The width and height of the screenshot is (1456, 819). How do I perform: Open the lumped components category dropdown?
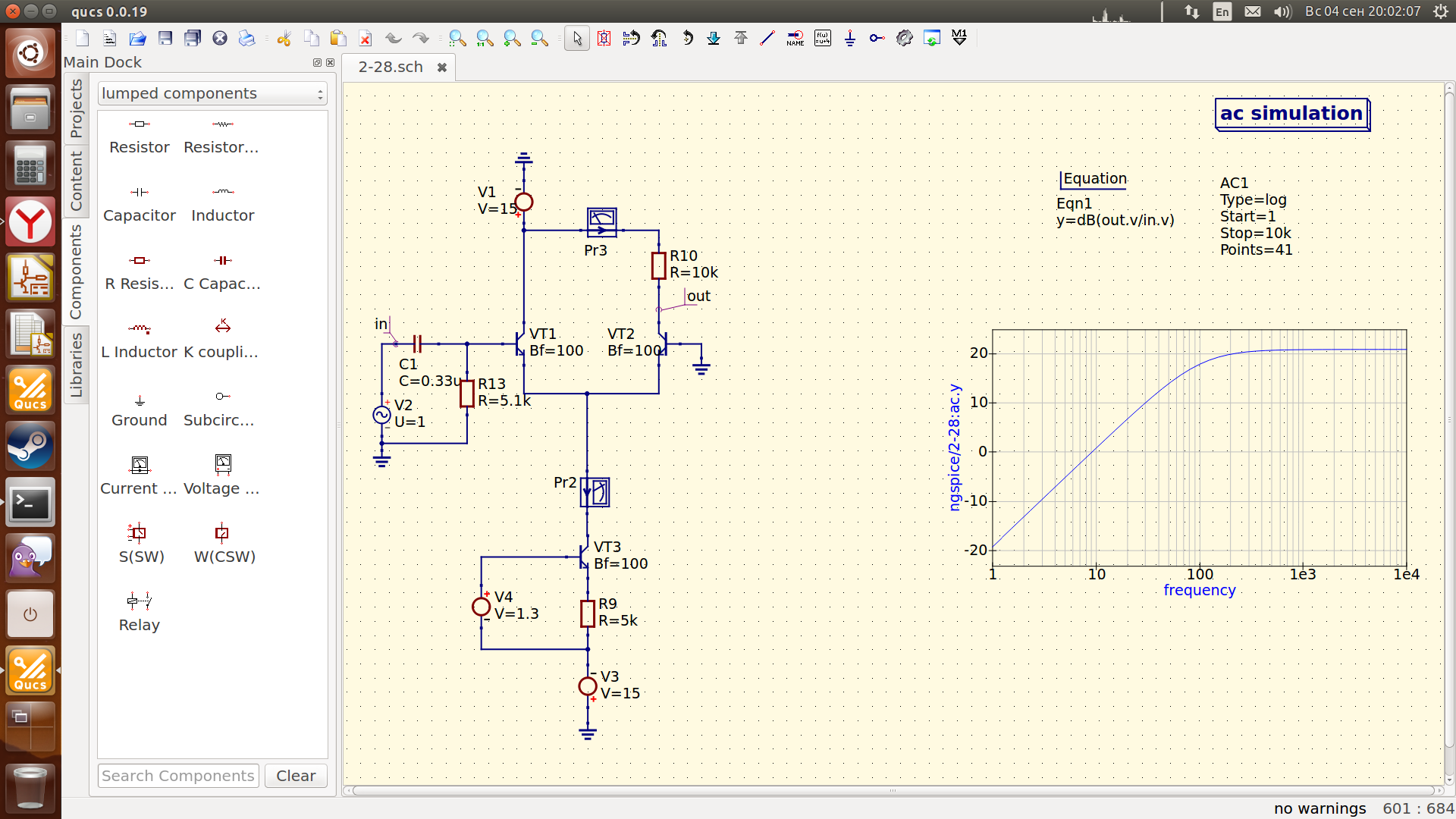pyautogui.click(x=212, y=93)
